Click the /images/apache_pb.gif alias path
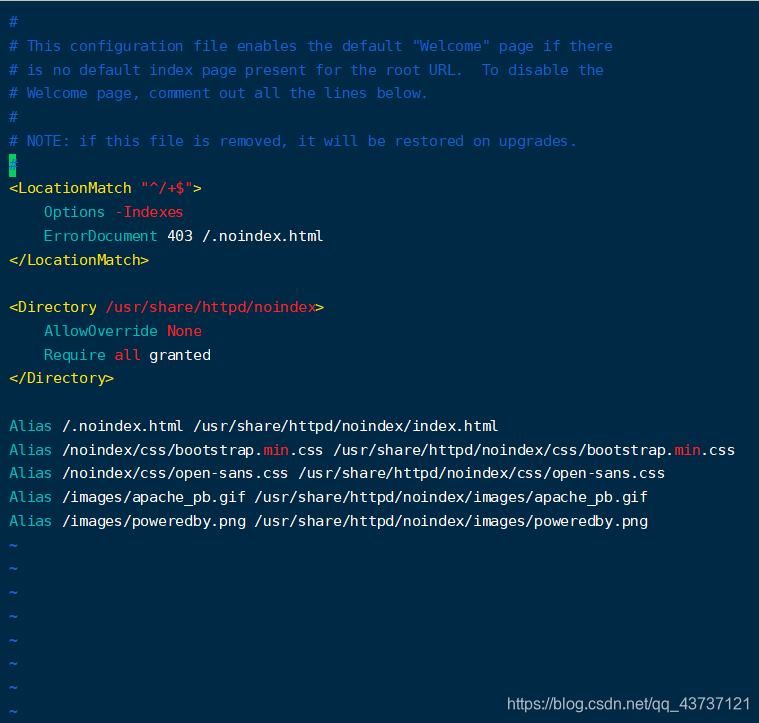Image resolution: width=759 pixels, height=723 pixels. pyautogui.click(x=157, y=497)
